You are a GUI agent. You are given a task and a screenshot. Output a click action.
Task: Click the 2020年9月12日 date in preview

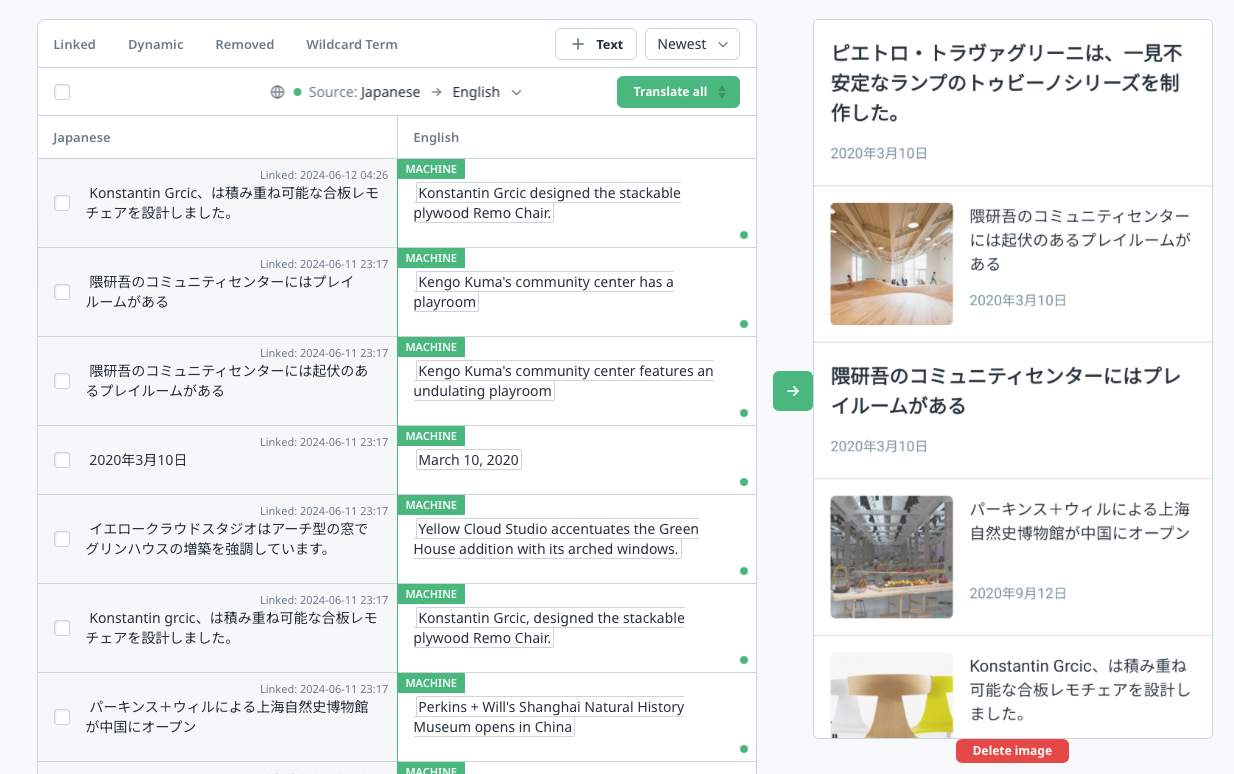tap(1018, 593)
